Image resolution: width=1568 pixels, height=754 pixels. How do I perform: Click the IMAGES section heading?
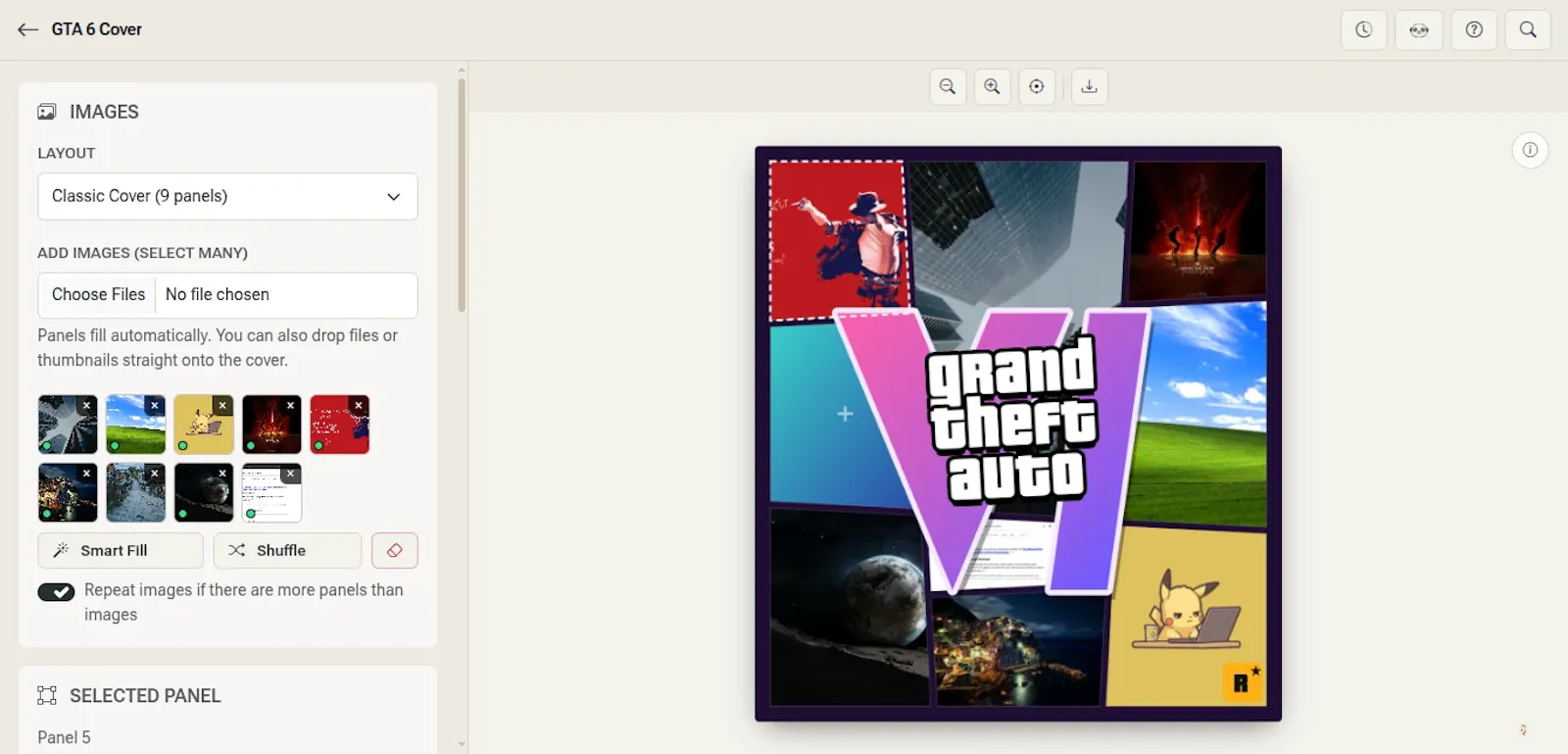(104, 112)
